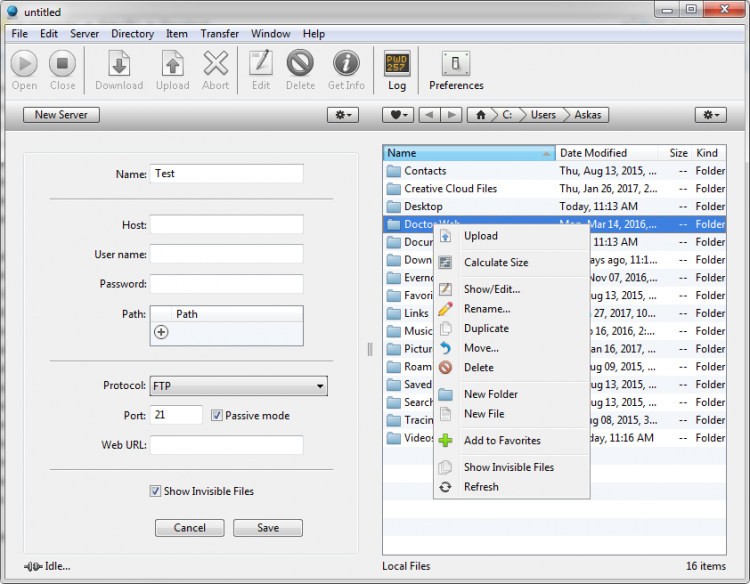Screen dimensions: 750x584
Task: Click the Save button
Action: 268,528
